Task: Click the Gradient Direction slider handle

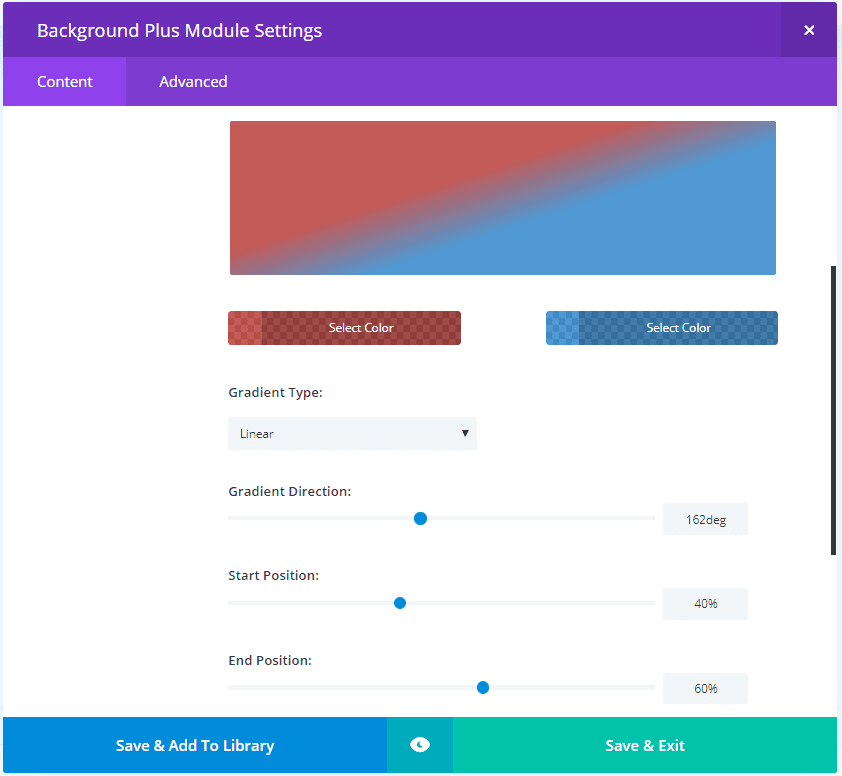Action: 421,518
